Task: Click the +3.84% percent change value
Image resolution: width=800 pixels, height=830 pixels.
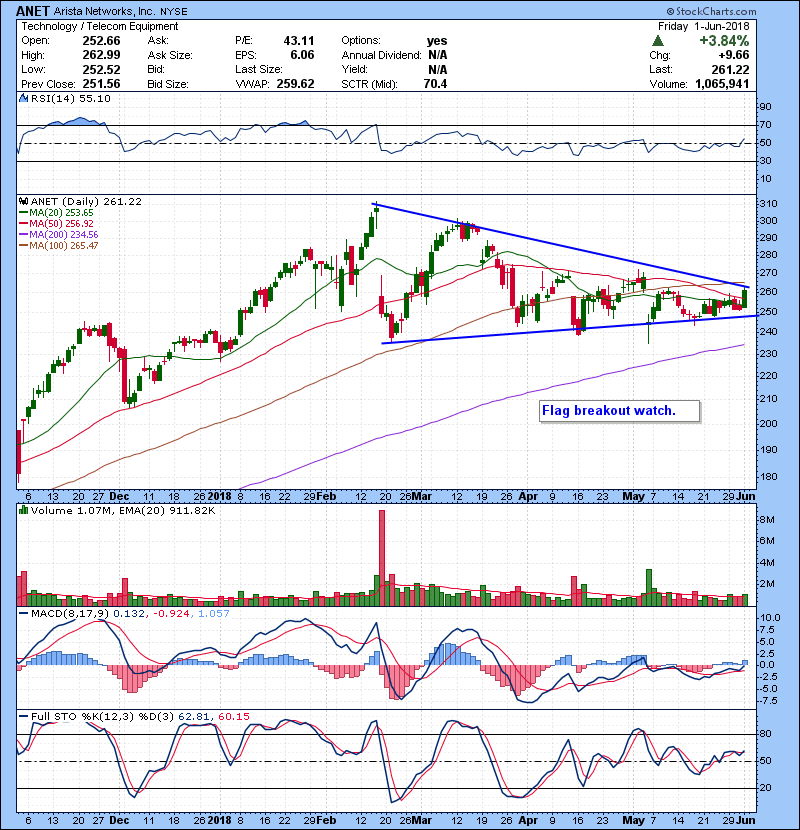Action: 724,41
